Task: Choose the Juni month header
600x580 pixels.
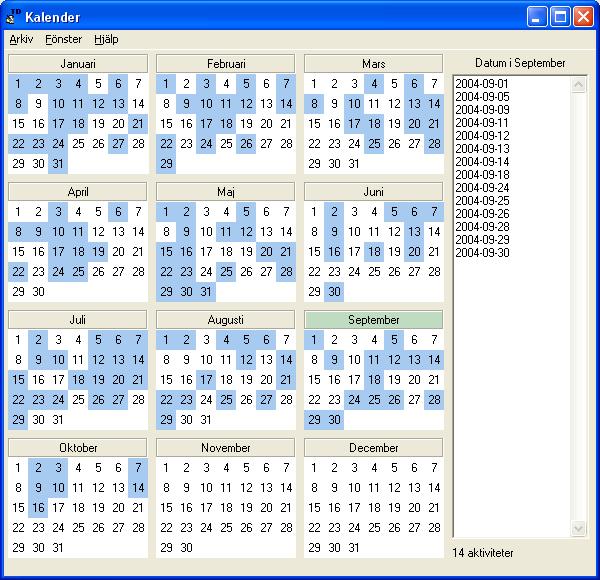Action: [373, 191]
